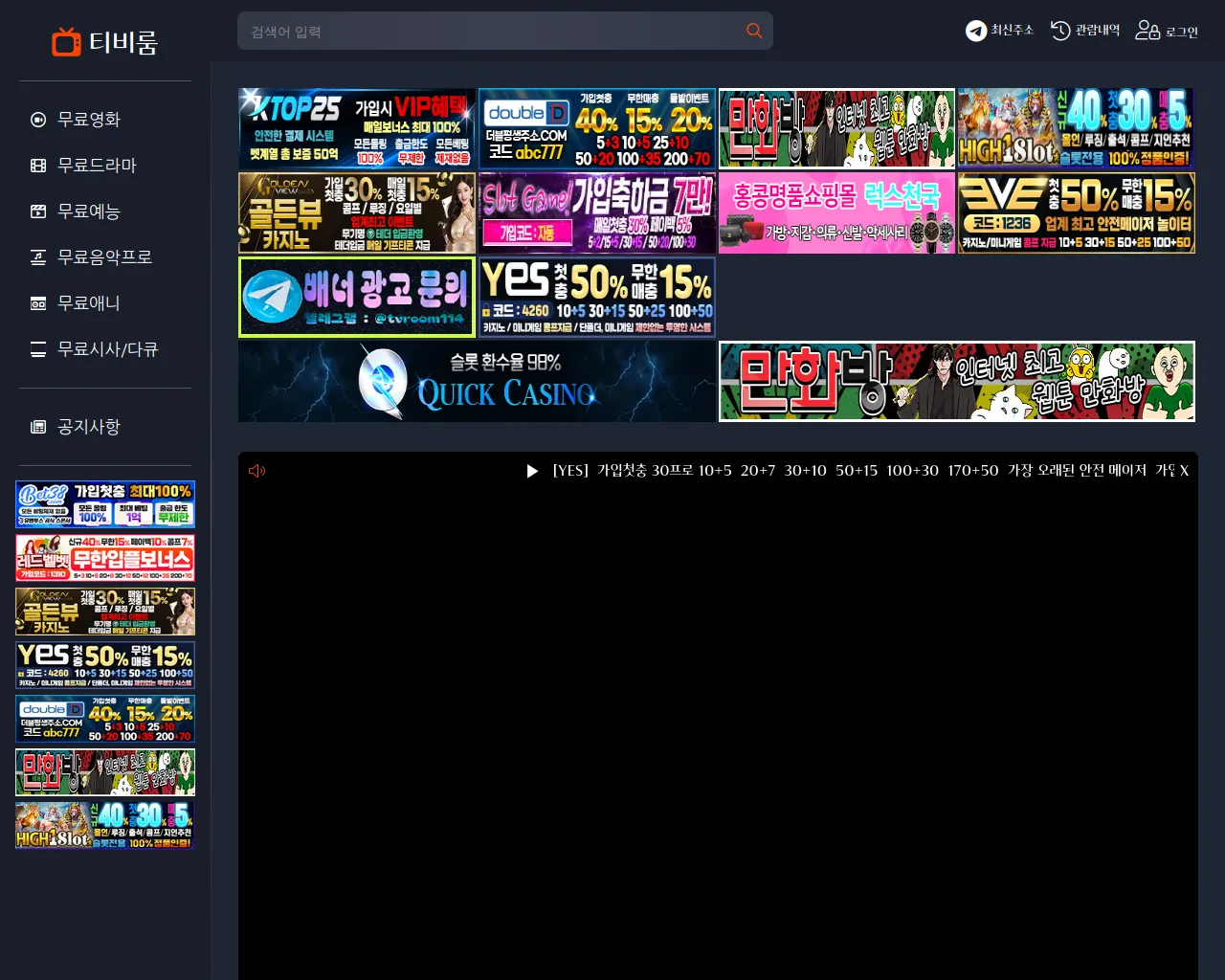The width and height of the screenshot is (1225, 980).
Task: Click the 무료음악프로 sidebar icon
Action: [x=38, y=257]
